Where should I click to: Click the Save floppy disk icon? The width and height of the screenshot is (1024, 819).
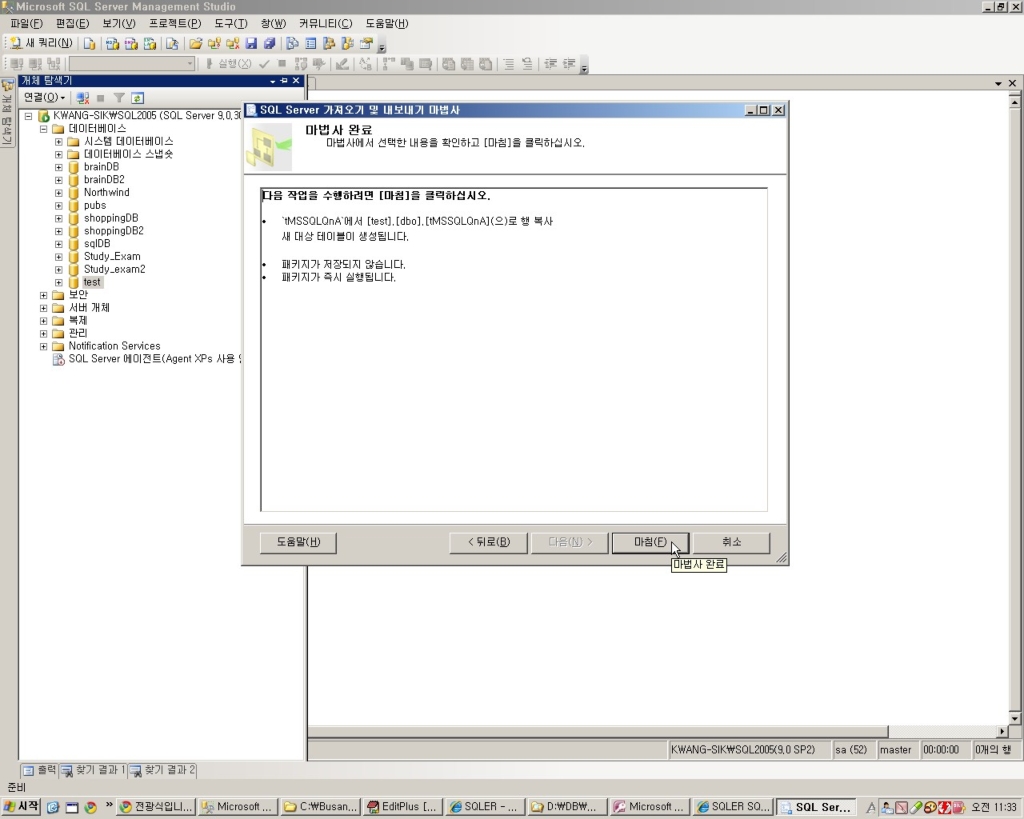251,44
